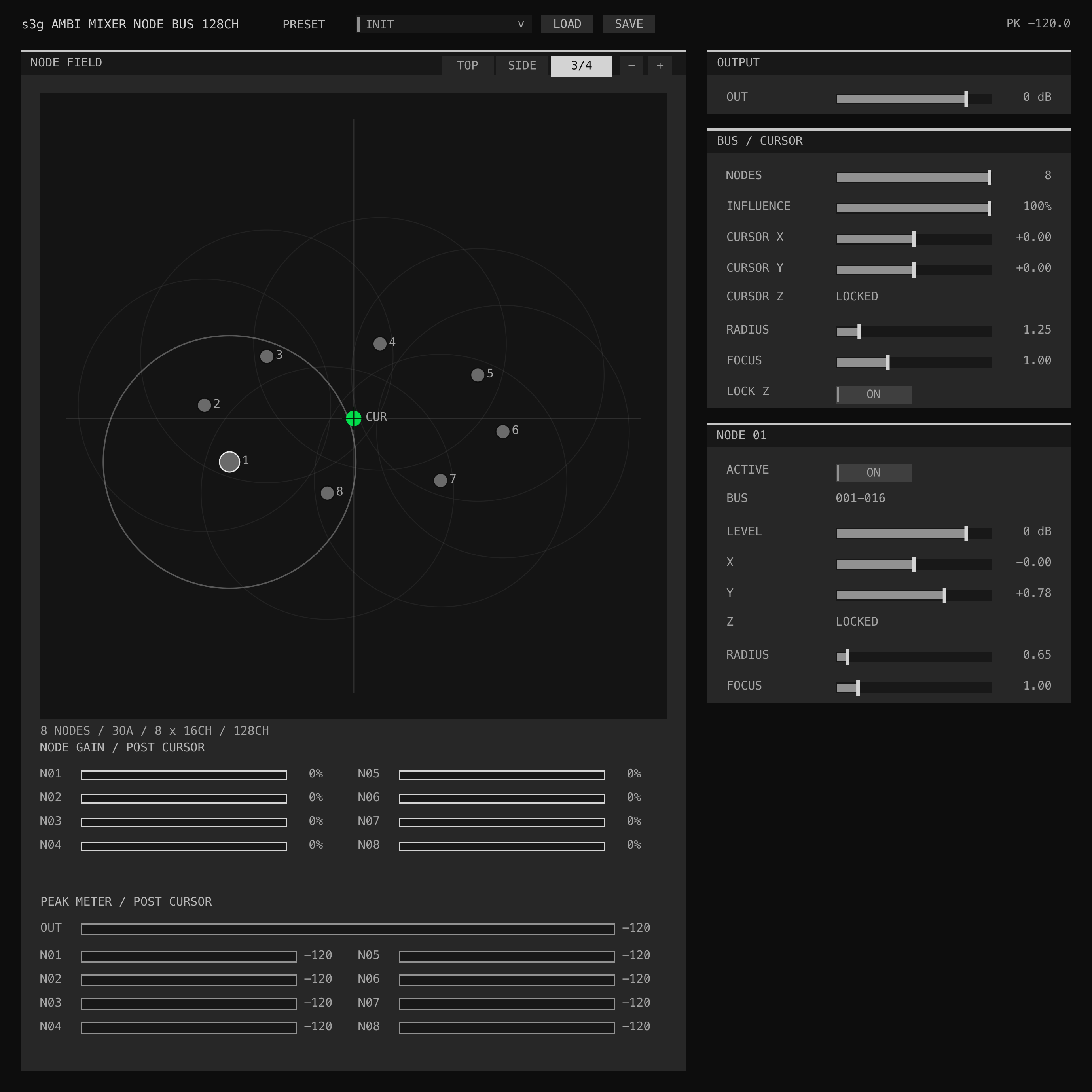1092x1092 pixels.
Task: Select node 3 in the node field
Action: 267,356
